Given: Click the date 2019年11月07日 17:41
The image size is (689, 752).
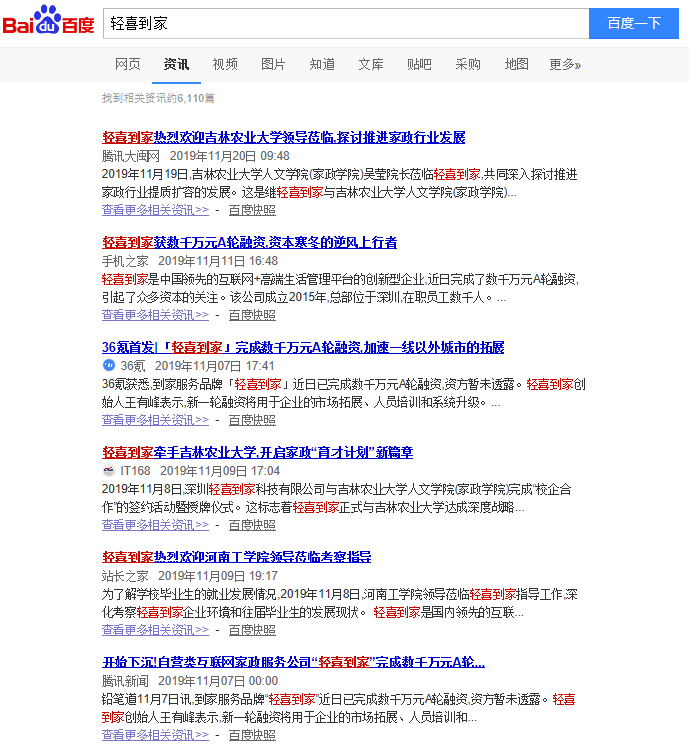Looking at the screenshot, I should pyautogui.click(x=214, y=366).
